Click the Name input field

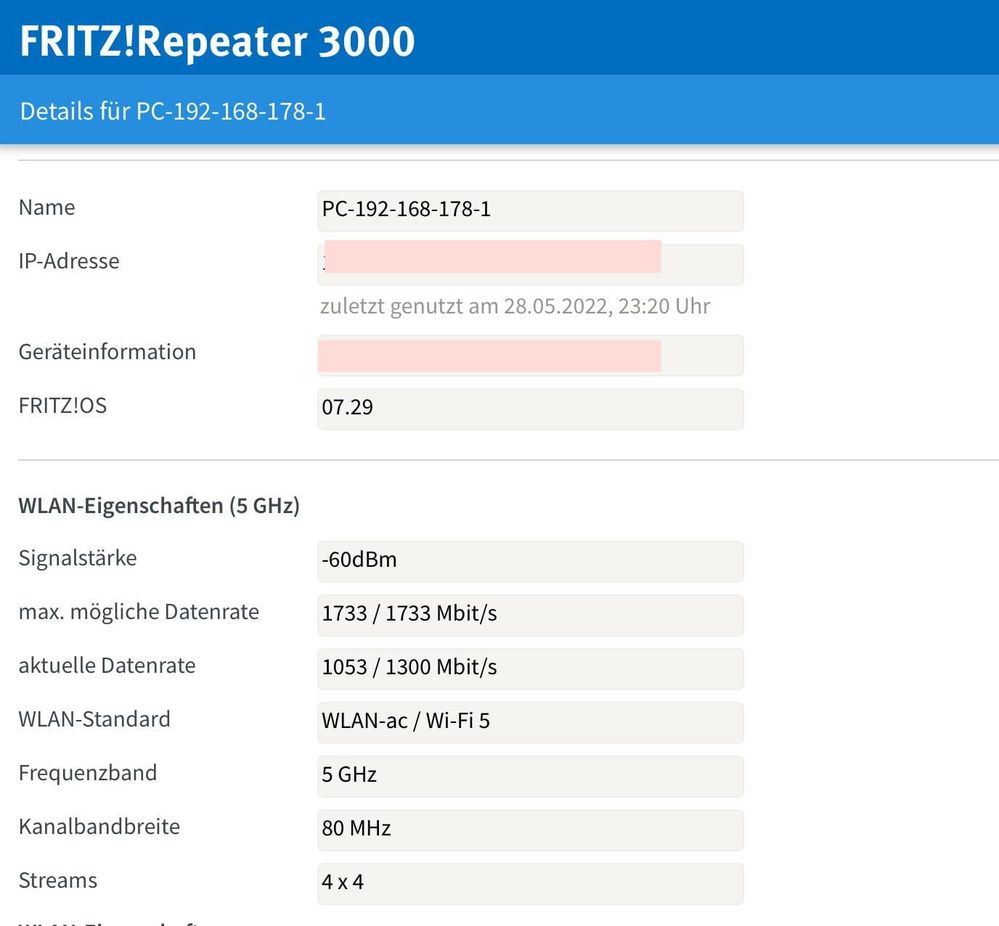(x=530, y=210)
